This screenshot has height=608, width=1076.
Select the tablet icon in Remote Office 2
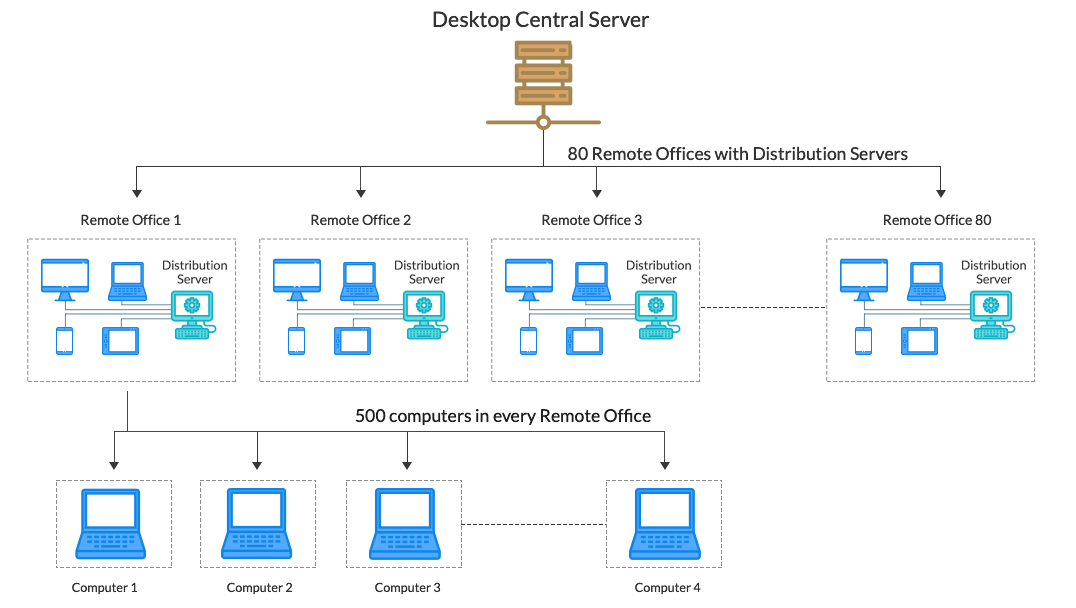tap(353, 341)
